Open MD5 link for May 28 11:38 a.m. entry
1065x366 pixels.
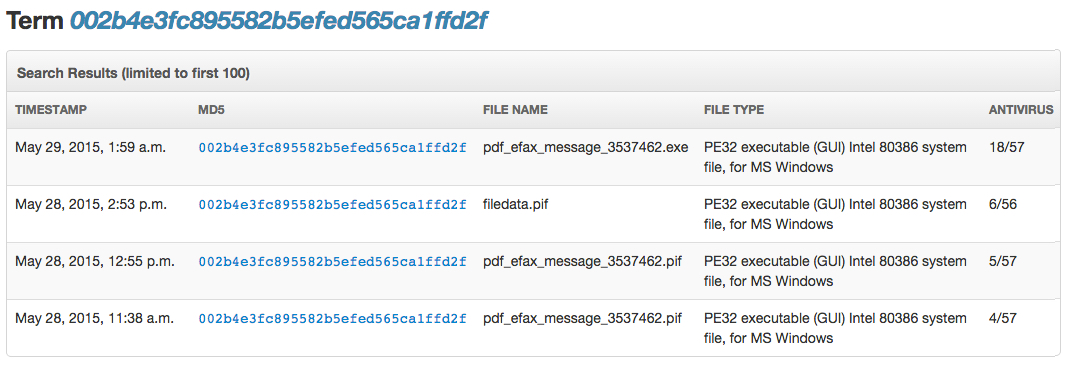tap(333, 318)
